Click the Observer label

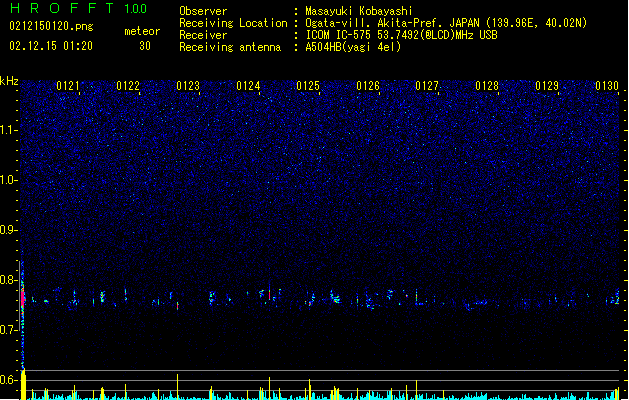(203, 11)
